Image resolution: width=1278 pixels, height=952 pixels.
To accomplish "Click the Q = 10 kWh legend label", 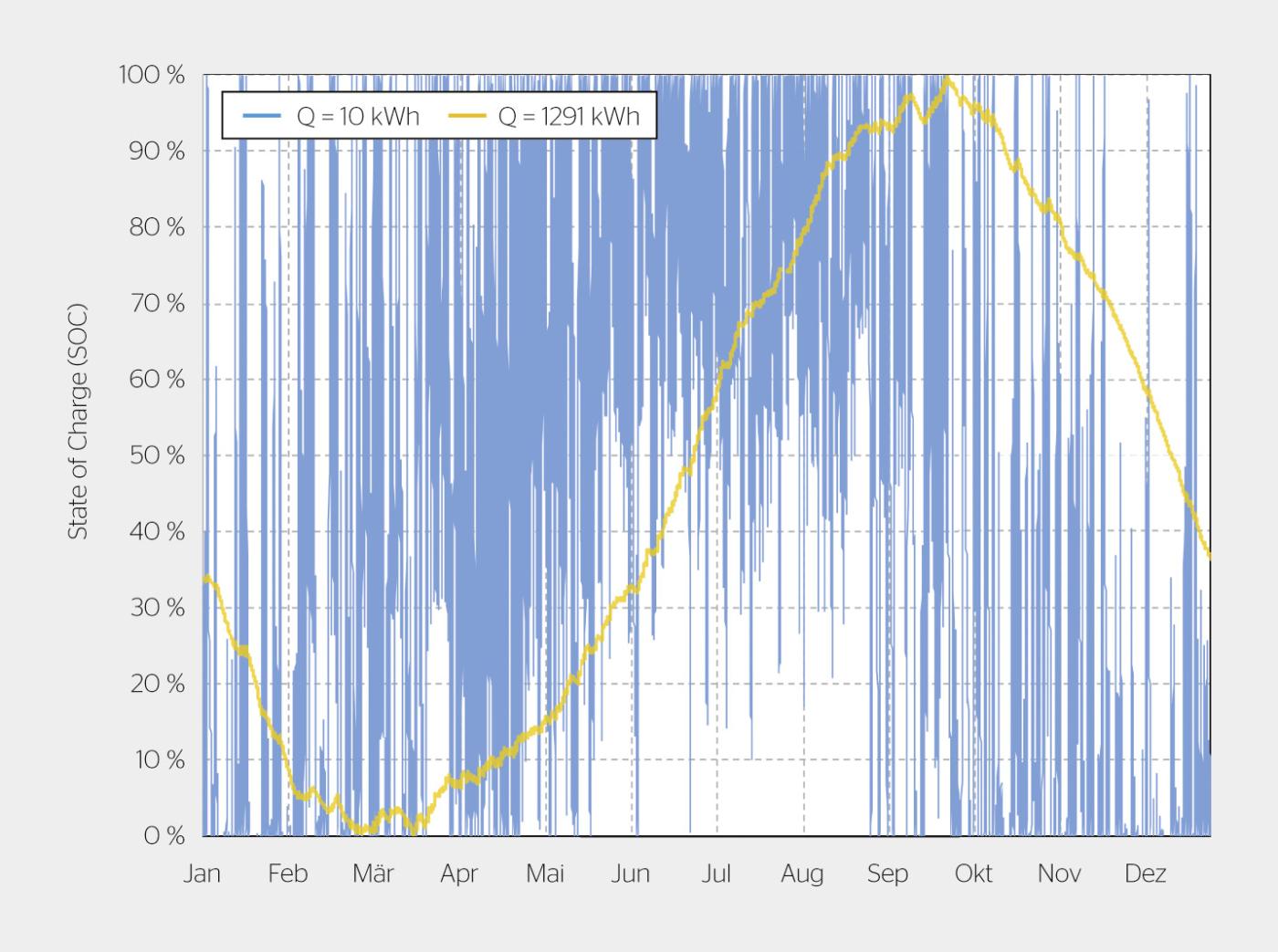I will click(358, 116).
